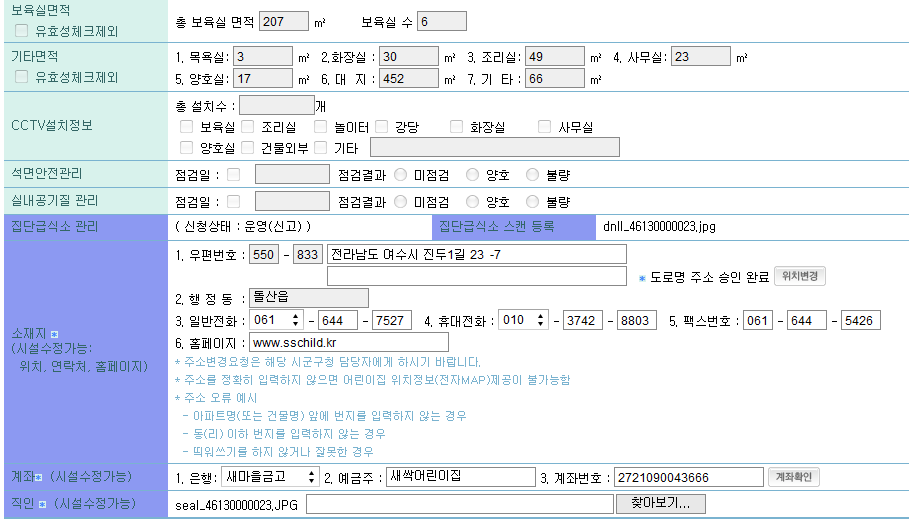Select 양호 for 실내공기질 관리 result
909x523 pixels.
pyautogui.click(x=472, y=201)
